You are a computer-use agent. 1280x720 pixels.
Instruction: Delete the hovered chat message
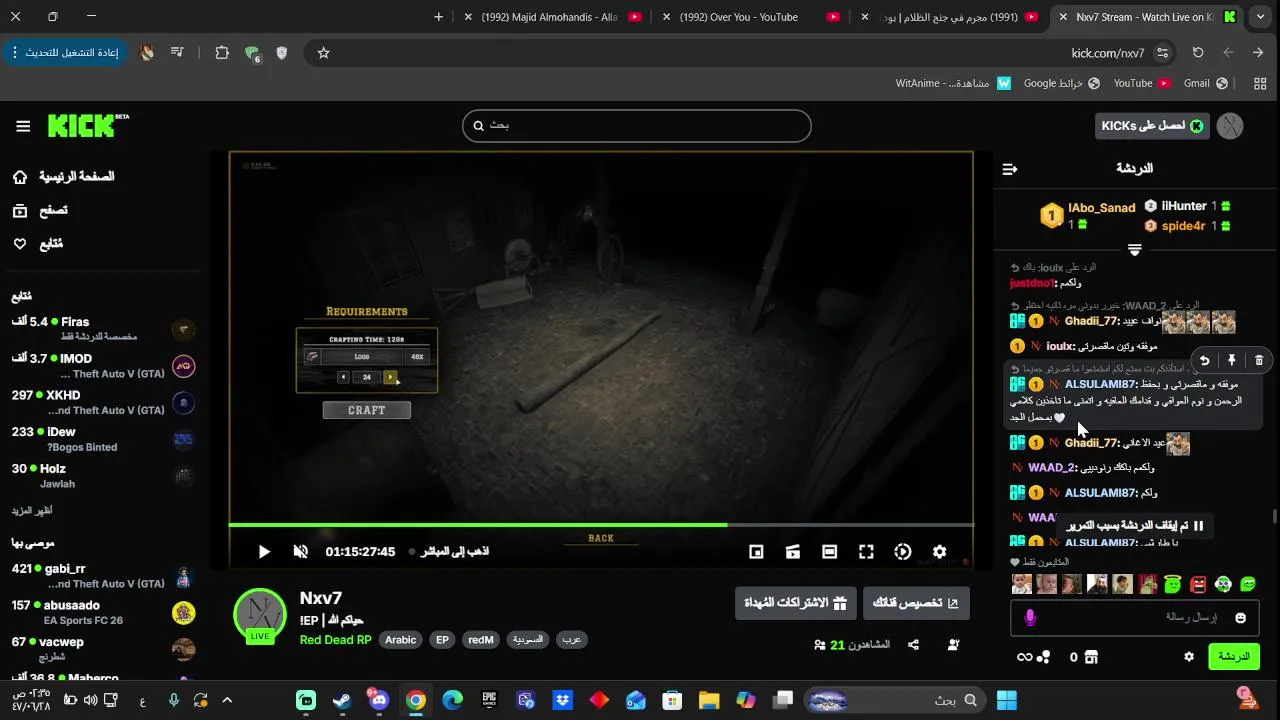point(1259,360)
